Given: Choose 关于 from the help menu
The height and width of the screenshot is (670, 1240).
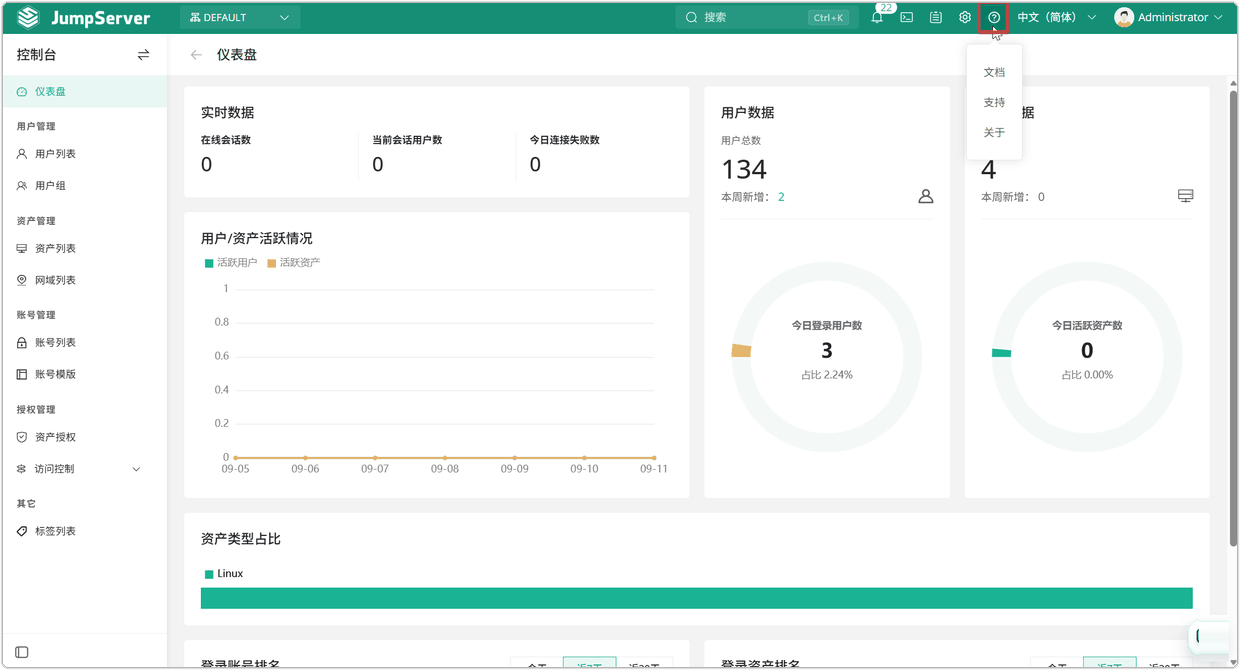Looking at the screenshot, I should (994, 132).
